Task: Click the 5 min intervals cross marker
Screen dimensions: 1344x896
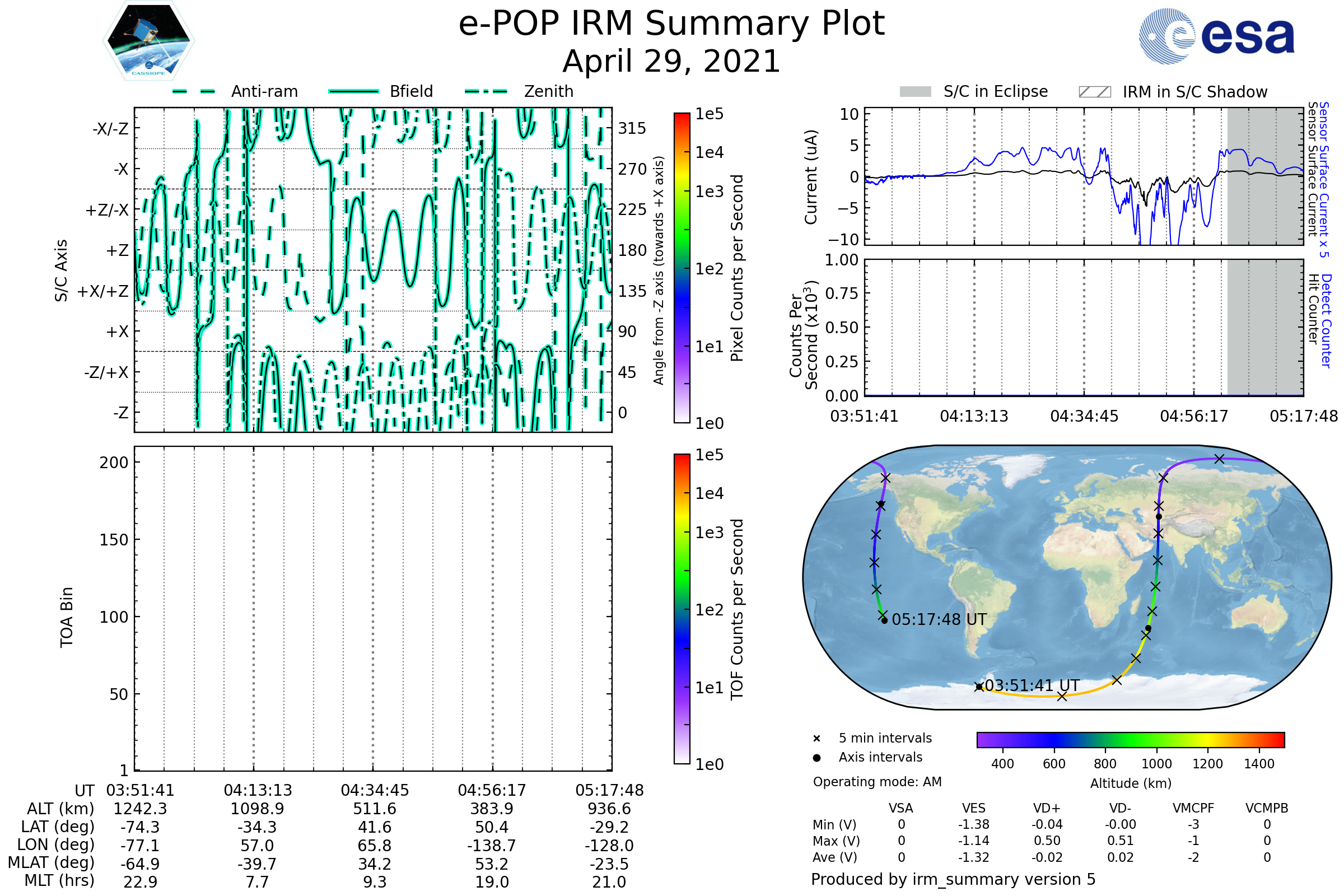Action: click(816, 739)
